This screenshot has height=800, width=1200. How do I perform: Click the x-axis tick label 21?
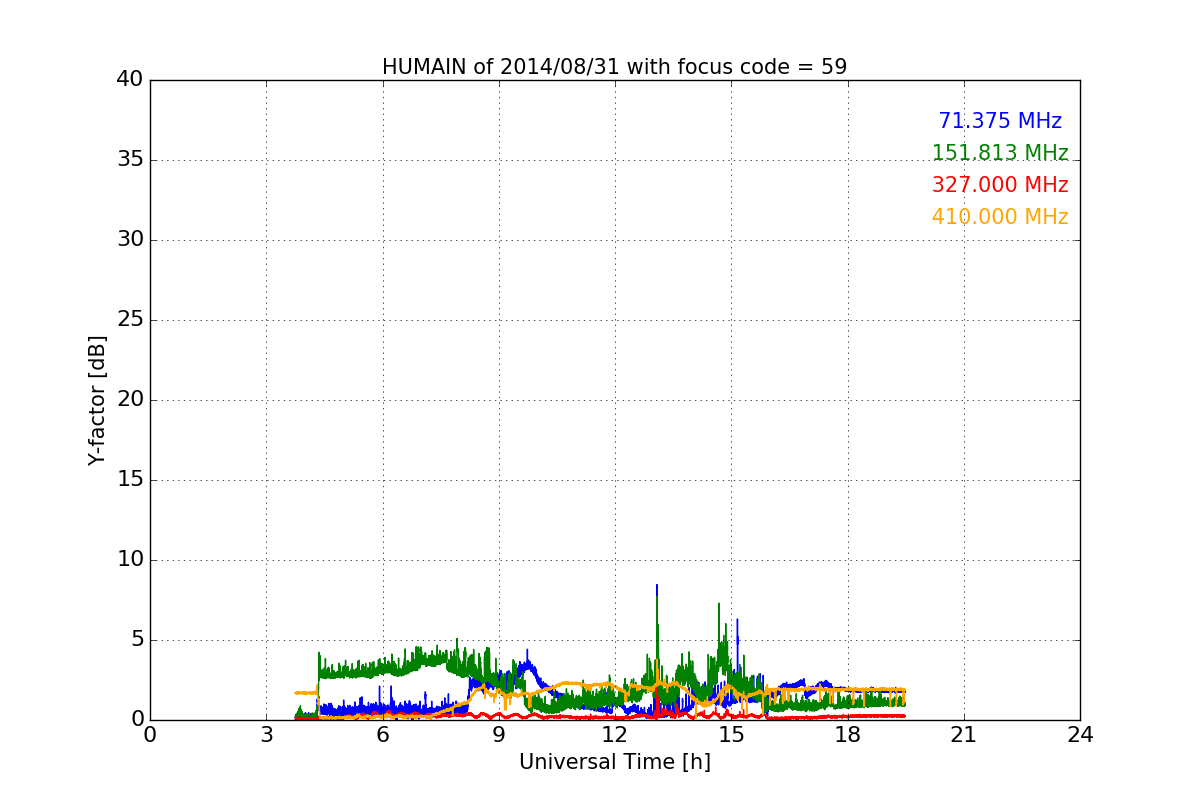tap(964, 735)
